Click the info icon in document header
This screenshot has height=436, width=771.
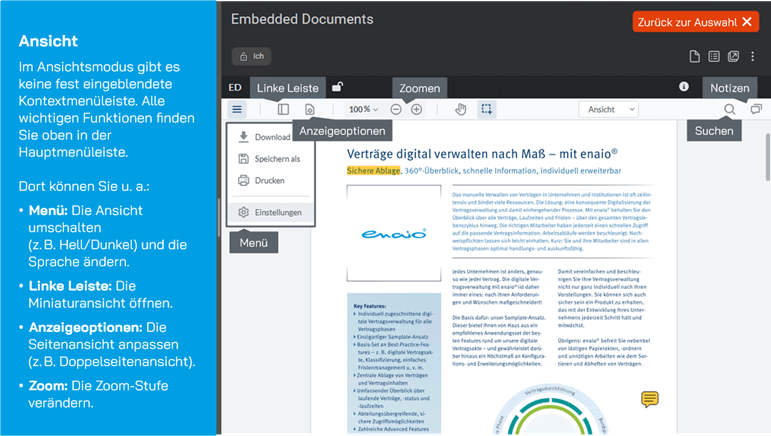coord(684,87)
